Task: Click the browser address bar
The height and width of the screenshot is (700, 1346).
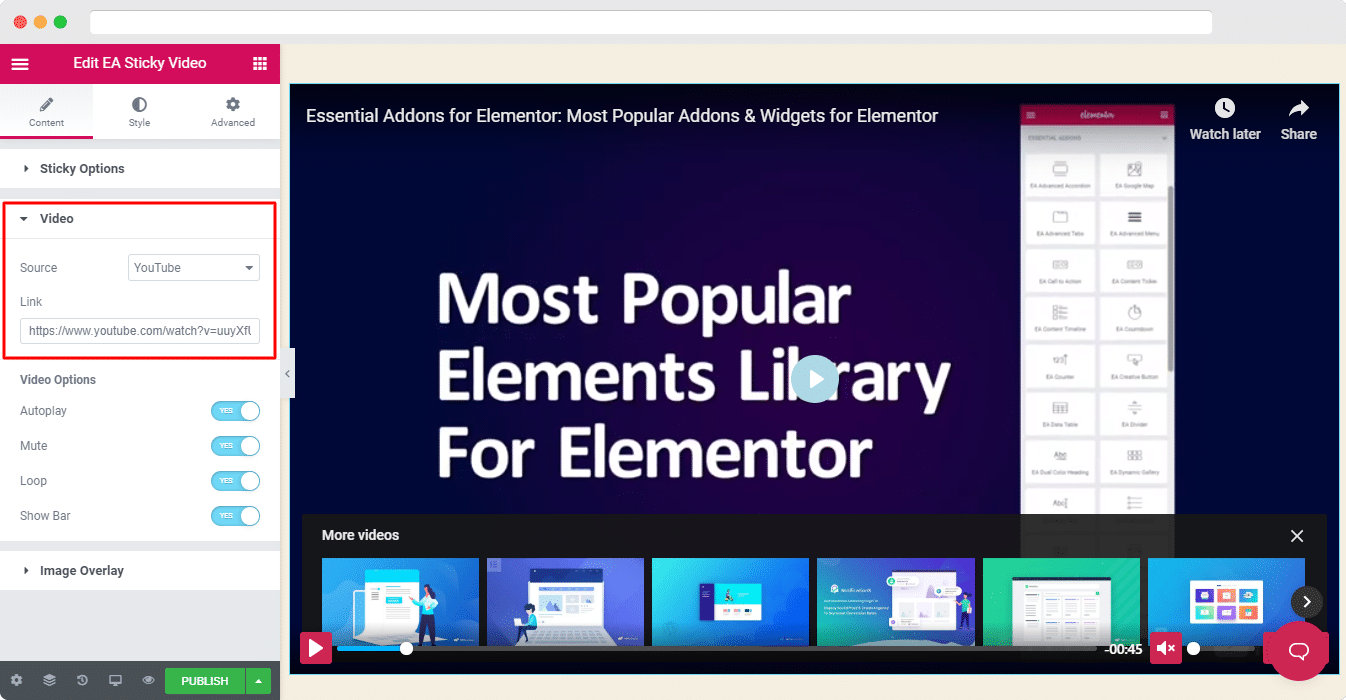Action: coord(651,22)
